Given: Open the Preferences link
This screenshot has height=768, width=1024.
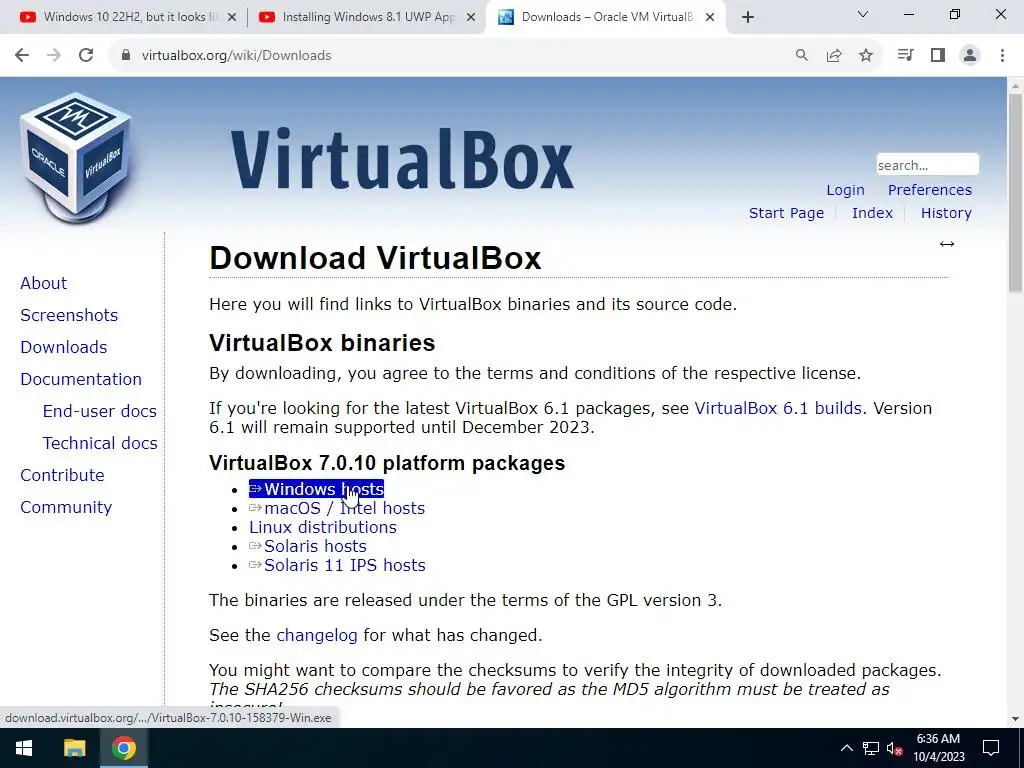Looking at the screenshot, I should click(x=929, y=190).
